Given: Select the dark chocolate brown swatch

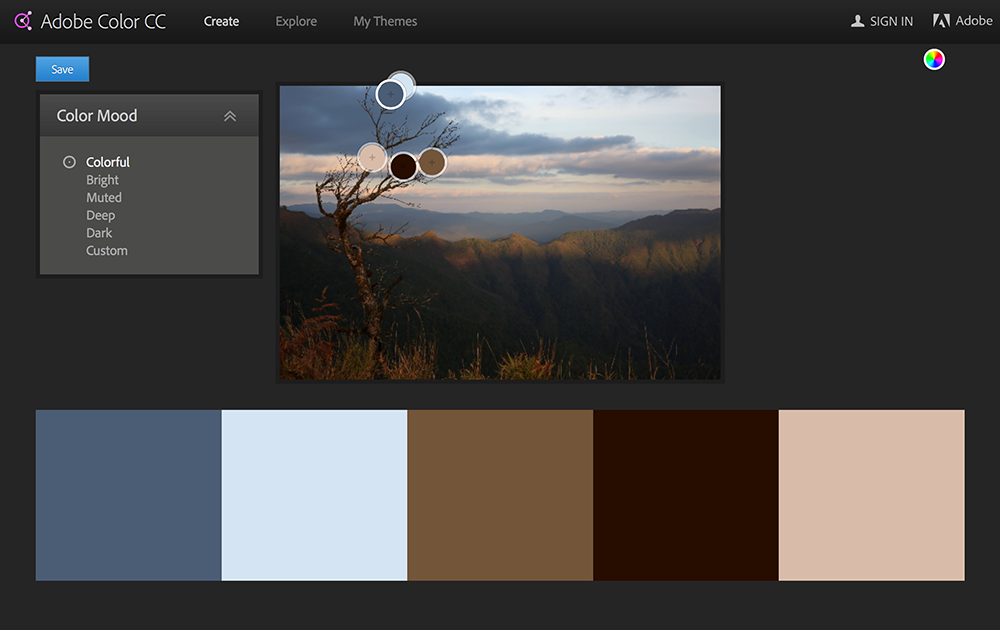Looking at the screenshot, I should pos(686,494).
